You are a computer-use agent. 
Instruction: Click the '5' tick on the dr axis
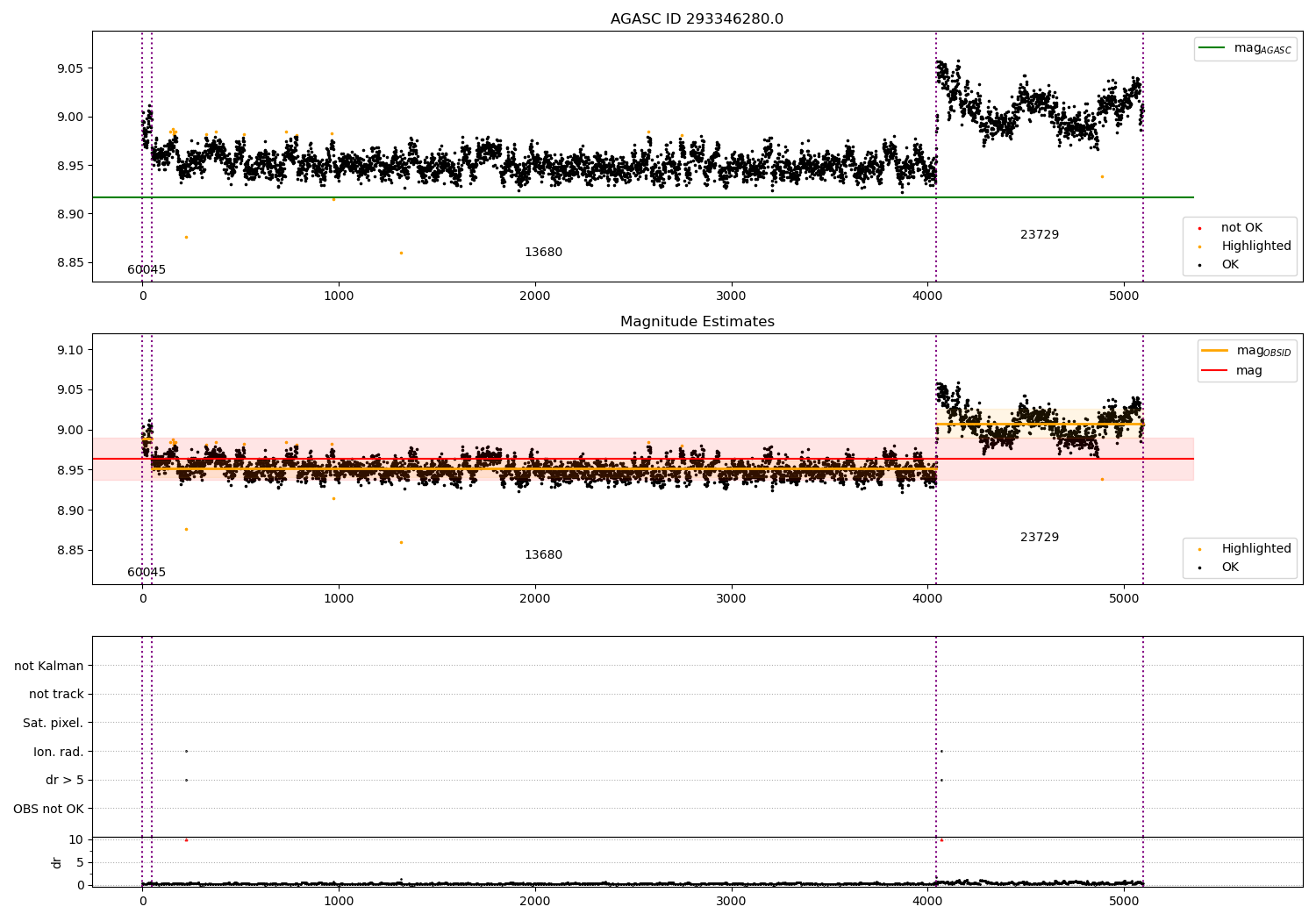pyautogui.click(x=81, y=863)
